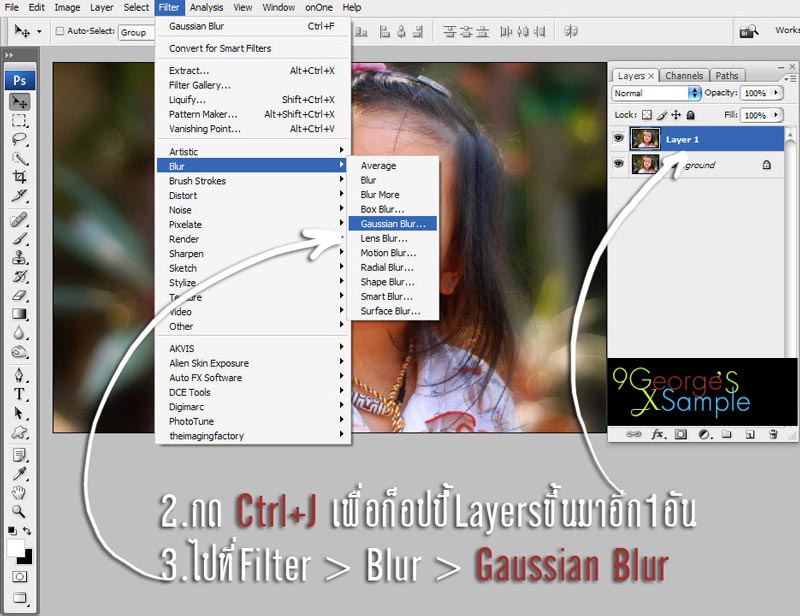Click the Opacity value field
This screenshot has width=800, height=616.
[x=756, y=93]
